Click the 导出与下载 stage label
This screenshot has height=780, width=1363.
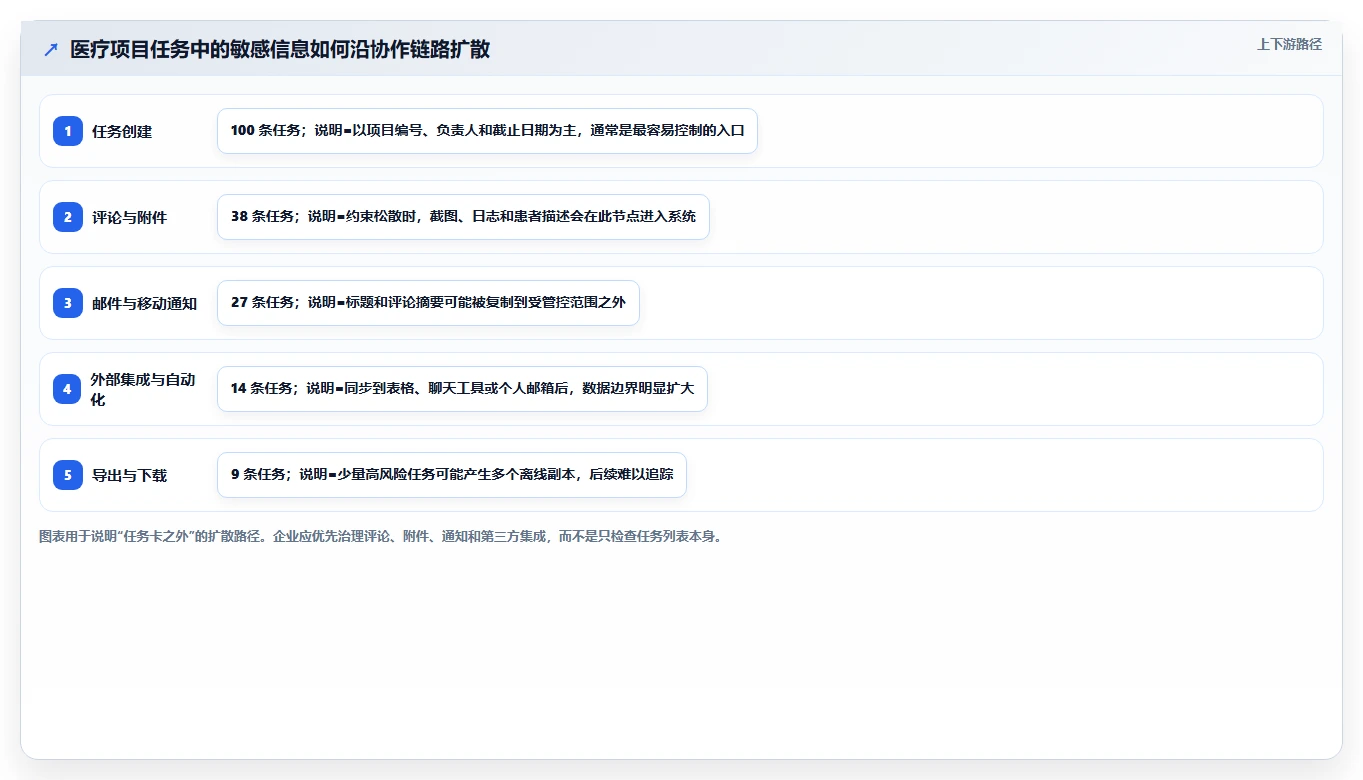tap(130, 475)
